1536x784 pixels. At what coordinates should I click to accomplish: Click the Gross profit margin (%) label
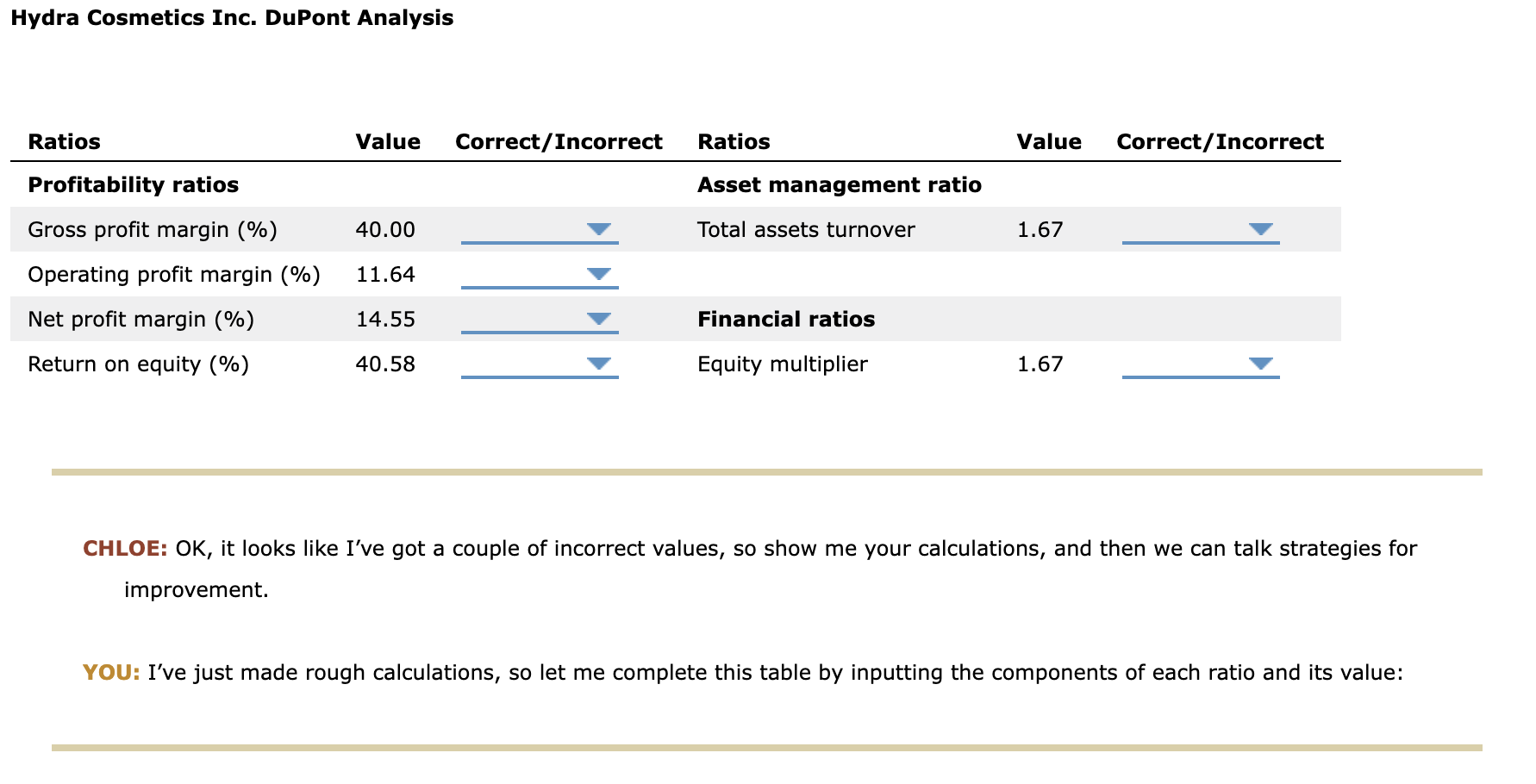[153, 230]
